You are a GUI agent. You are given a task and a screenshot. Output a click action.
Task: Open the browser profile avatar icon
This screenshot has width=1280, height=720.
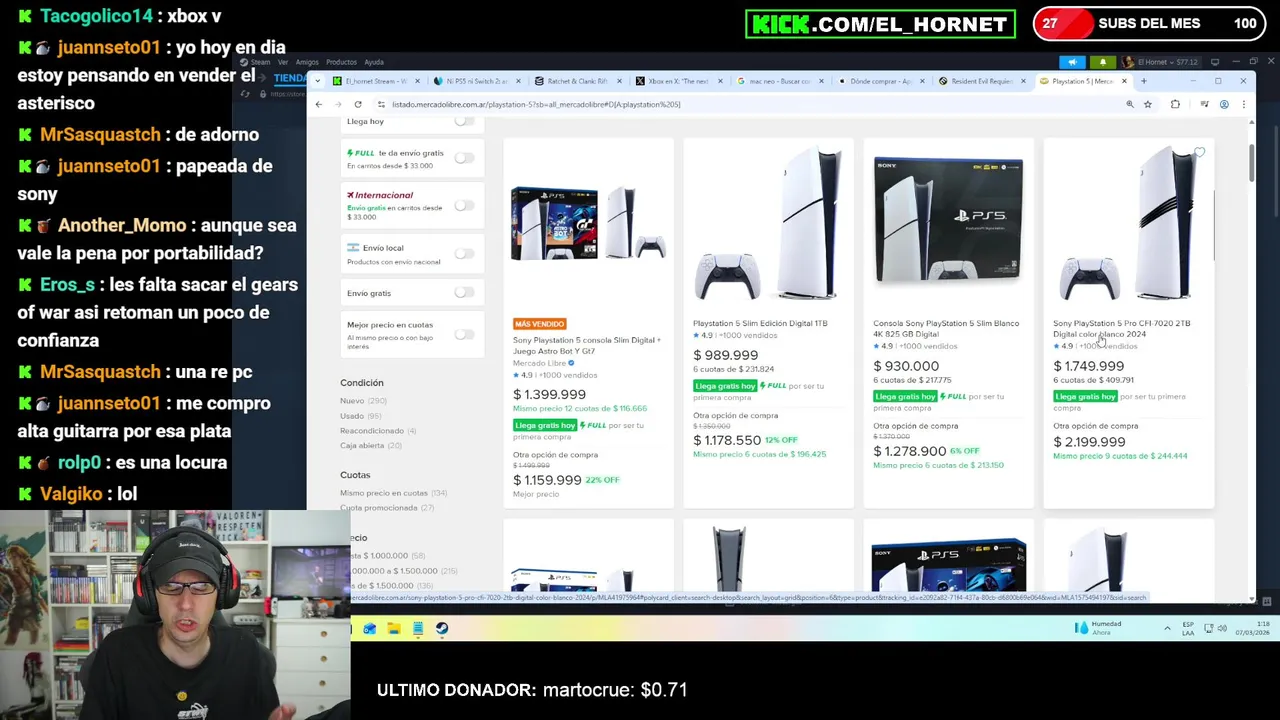tap(1224, 104)
